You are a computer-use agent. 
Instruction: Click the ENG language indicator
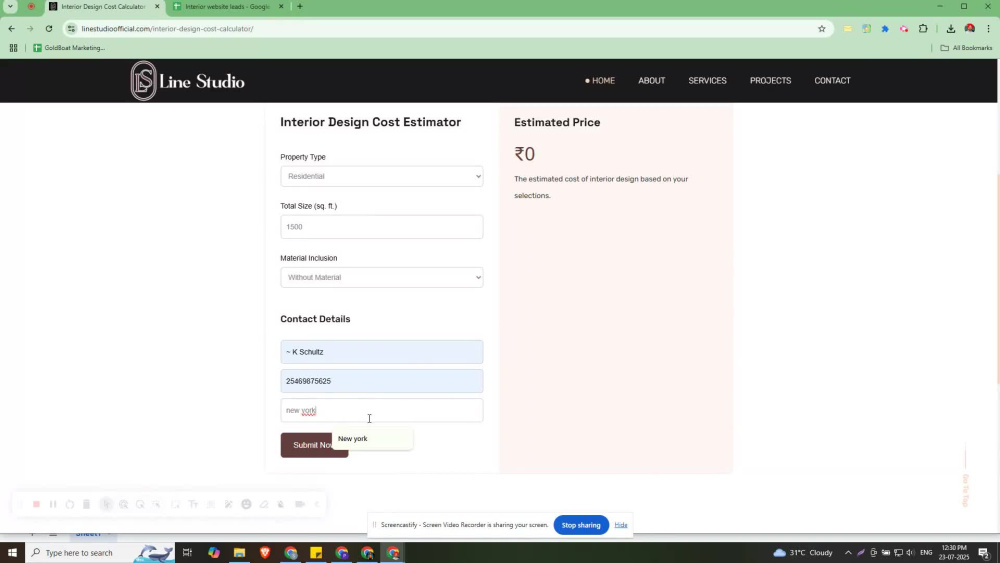coord(926,553)
